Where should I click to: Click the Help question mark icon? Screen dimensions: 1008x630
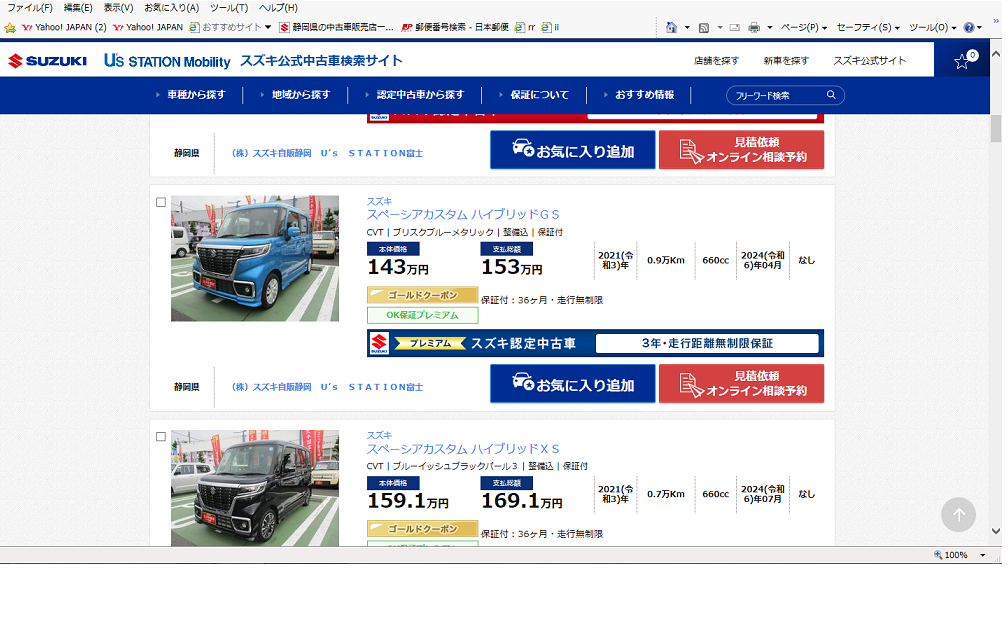point(968,28)
